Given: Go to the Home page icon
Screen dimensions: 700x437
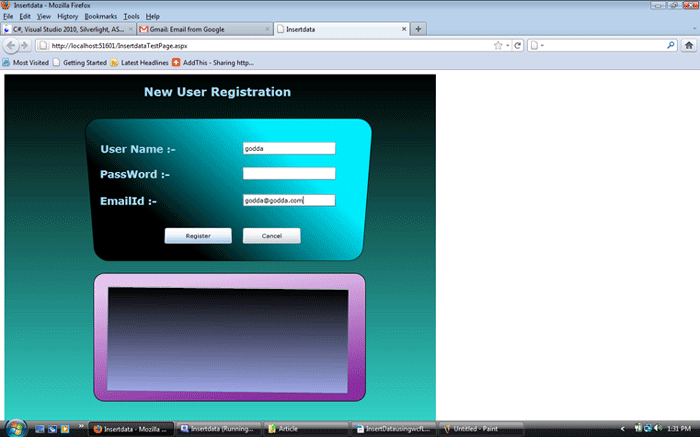Looking at the screenshot, I should coord(689,46).
